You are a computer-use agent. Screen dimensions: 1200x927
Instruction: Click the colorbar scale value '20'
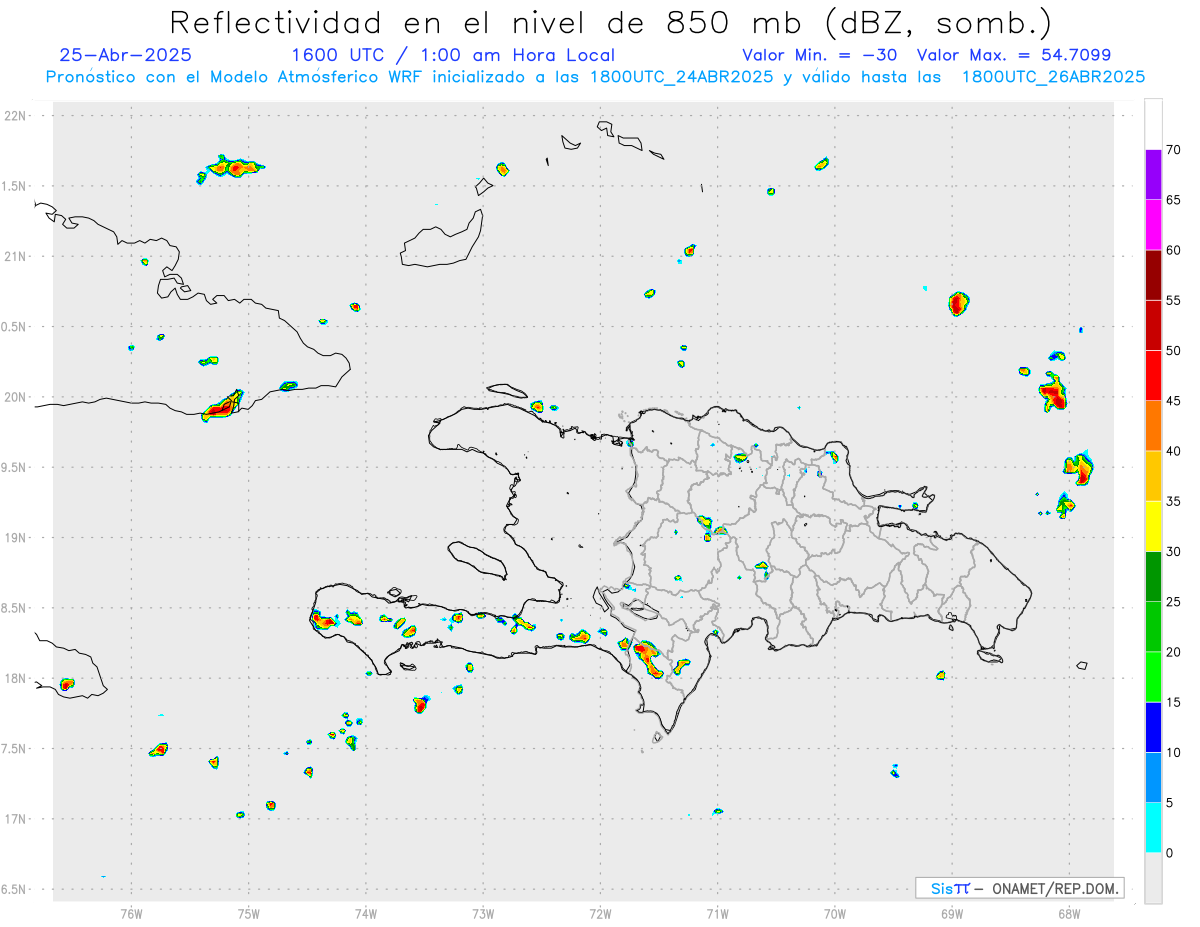click(1174, 652)
